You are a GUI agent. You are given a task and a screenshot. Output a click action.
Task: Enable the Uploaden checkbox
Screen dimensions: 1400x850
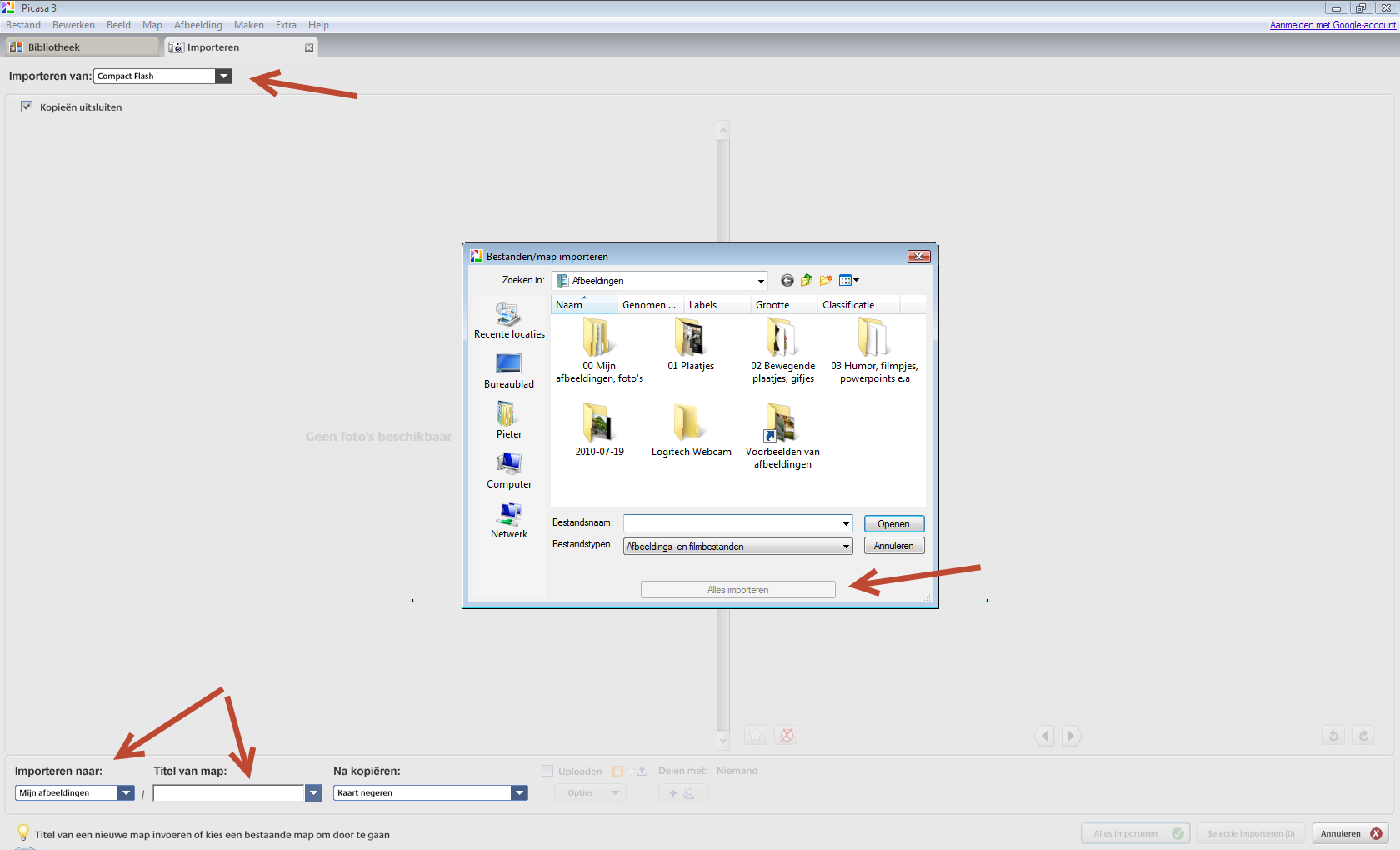point(547,771)
